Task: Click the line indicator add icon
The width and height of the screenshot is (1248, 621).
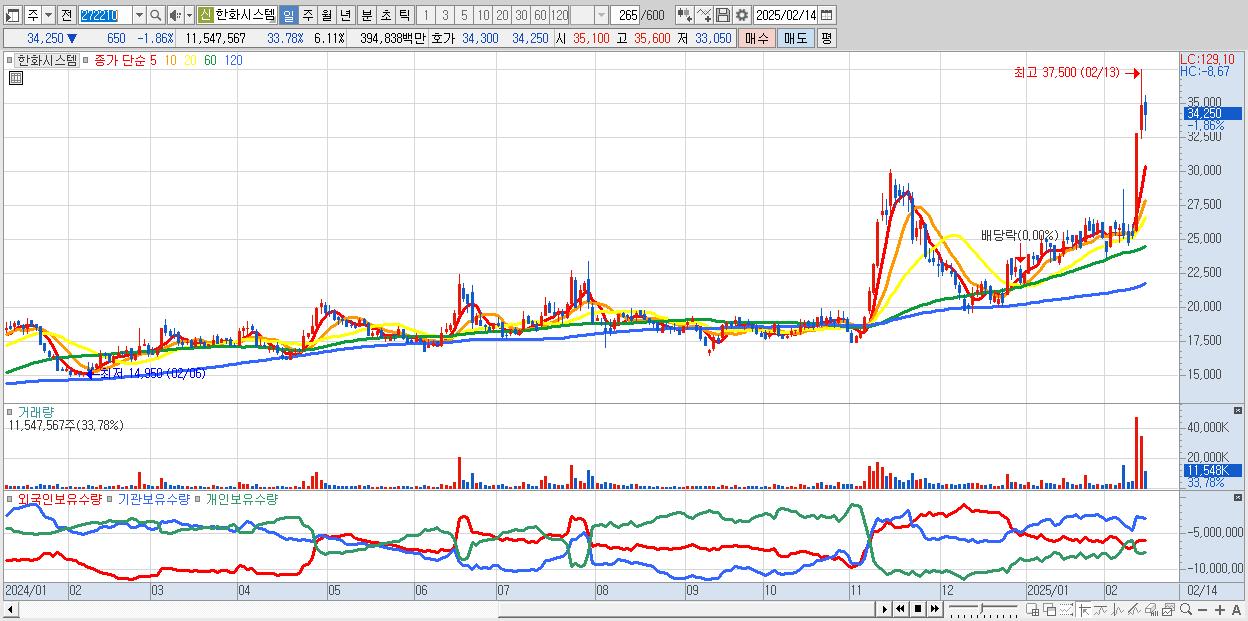Action: [703, 15]
